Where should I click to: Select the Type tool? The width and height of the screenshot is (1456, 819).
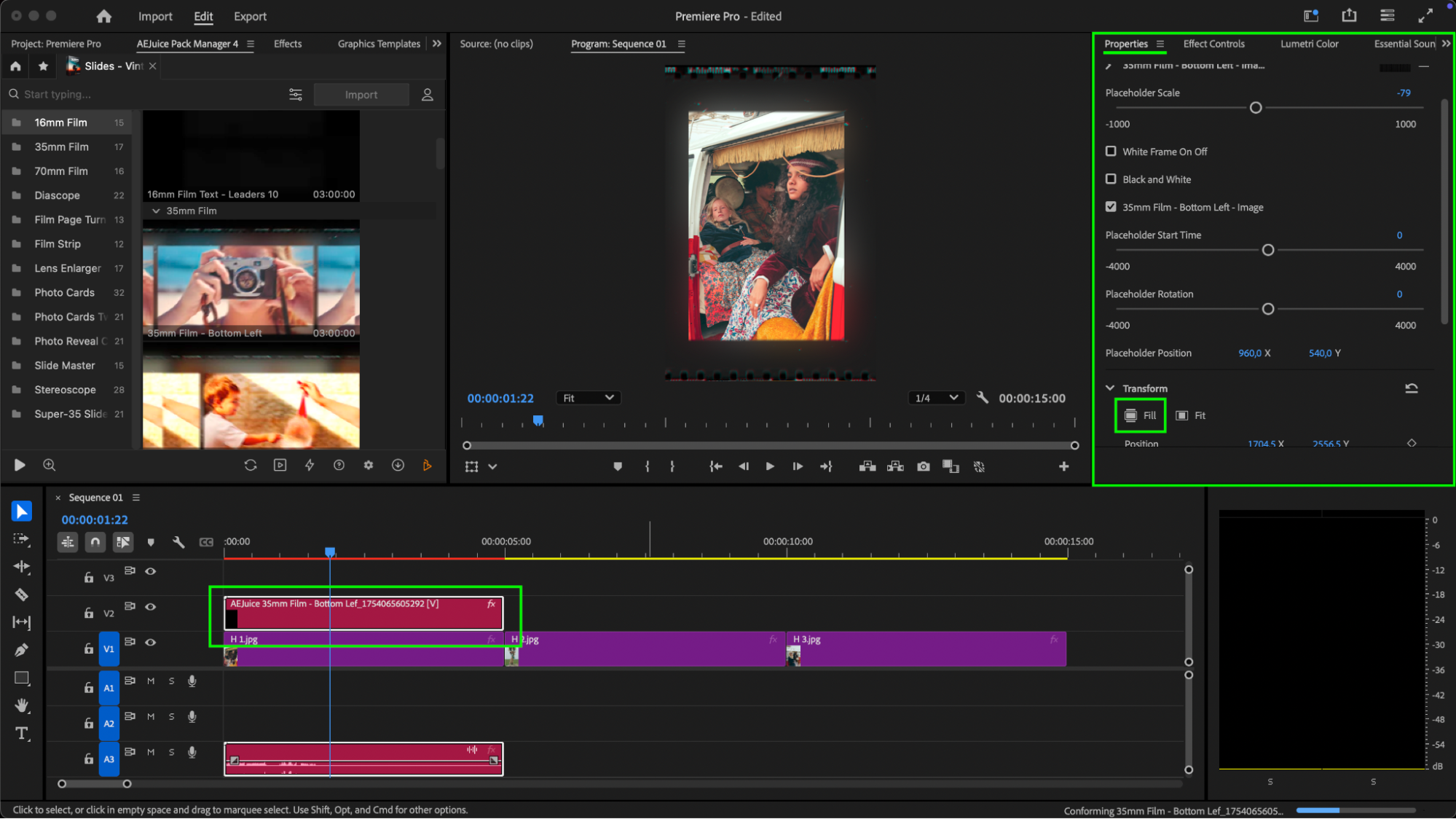[21, 734]
